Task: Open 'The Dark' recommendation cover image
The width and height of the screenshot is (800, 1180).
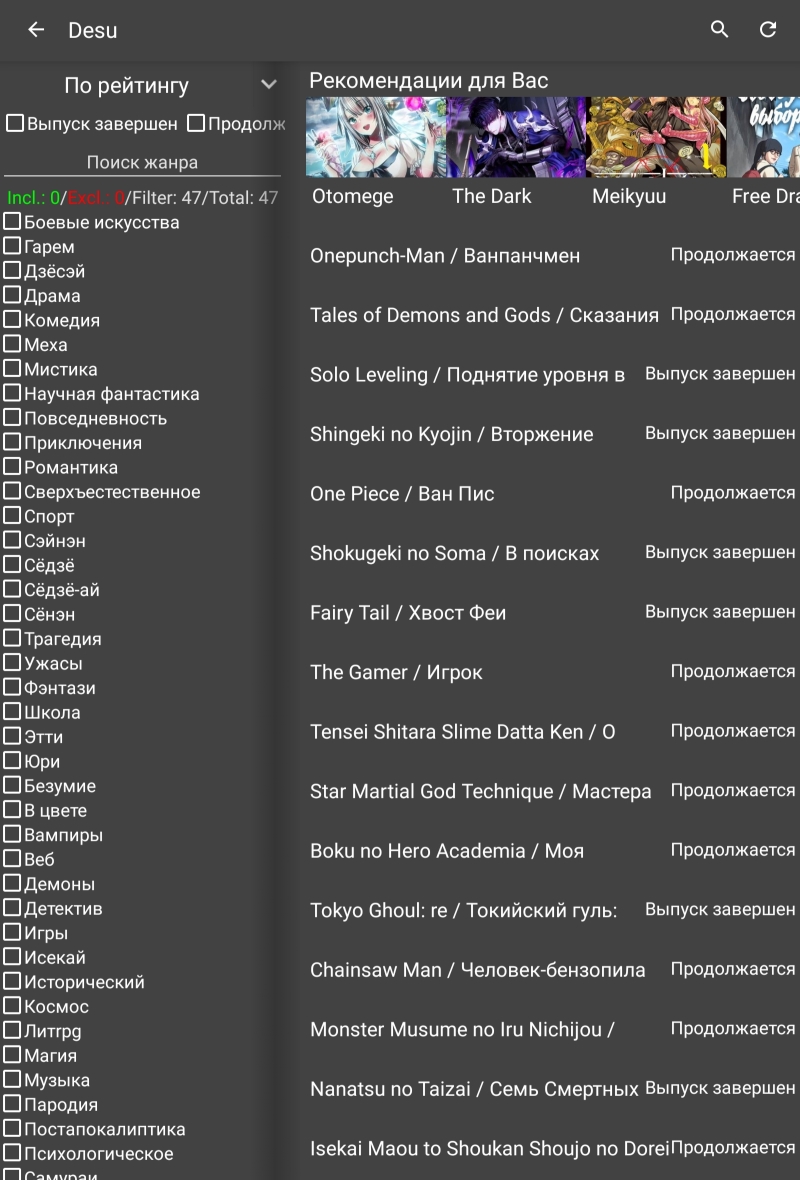Action: (516, 137)
